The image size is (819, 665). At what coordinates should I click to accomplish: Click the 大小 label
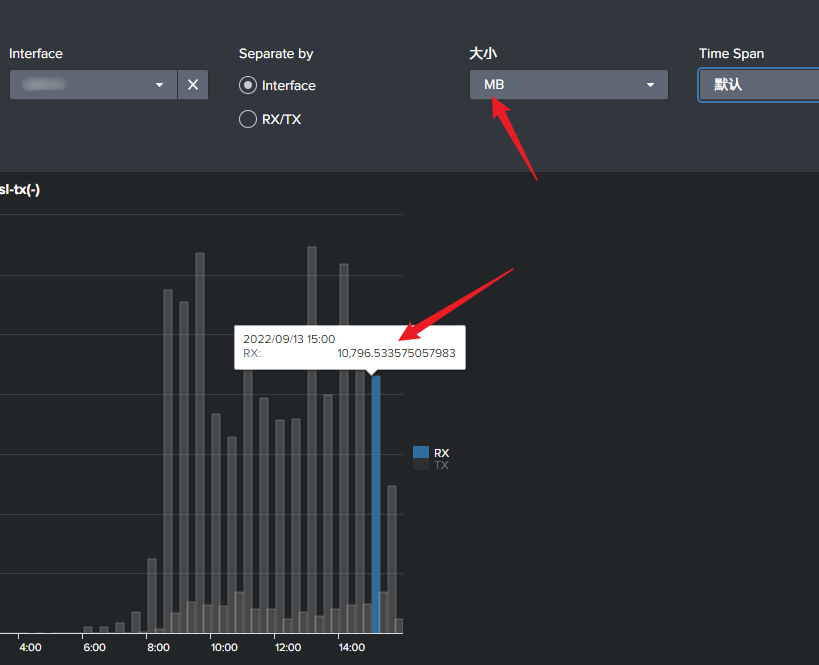point(483,53)
